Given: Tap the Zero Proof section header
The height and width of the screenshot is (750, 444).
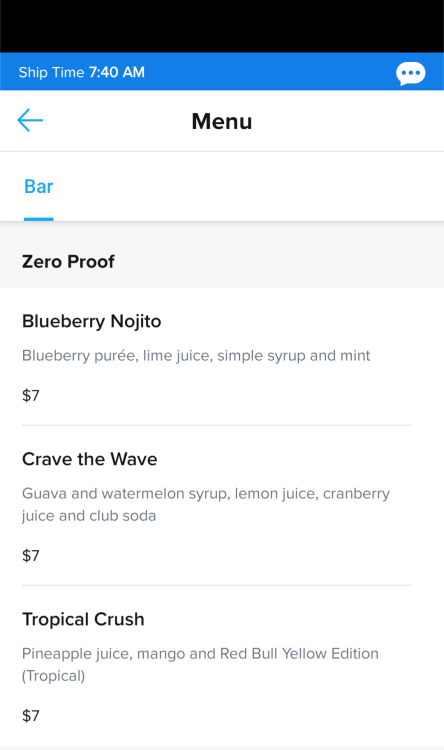Looking at the screenshot, I should tap(68, 262).
